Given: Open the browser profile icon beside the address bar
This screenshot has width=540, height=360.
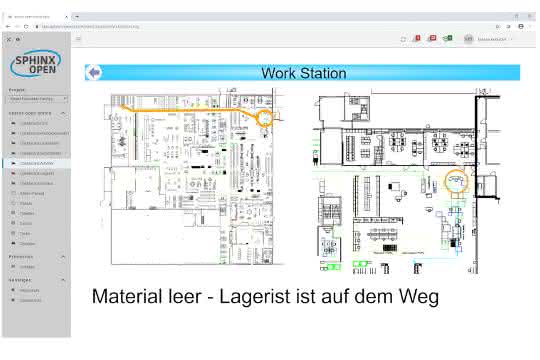Looking at the screenshot, I should (521, 27).
